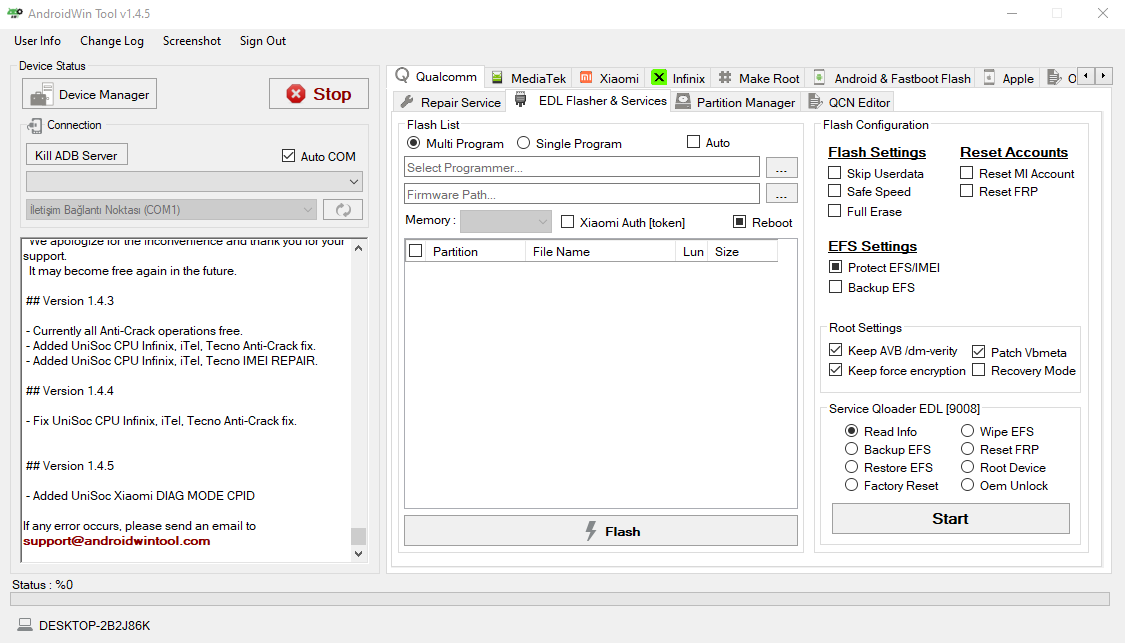This screenshot has width=1125, height=643.
Task: Select the EDL Flasher & Services phone icon
Action: 520,100
